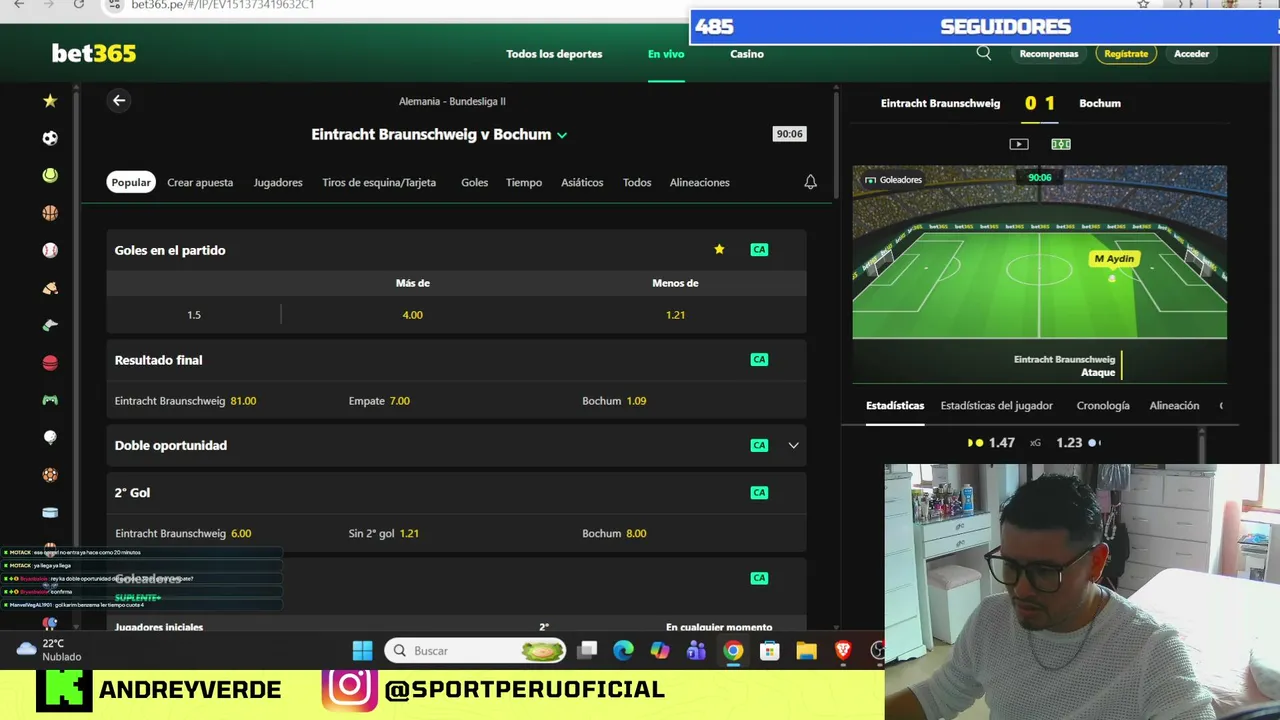
Task: Select the soccer ball sport icon
Action: (50, 138)
